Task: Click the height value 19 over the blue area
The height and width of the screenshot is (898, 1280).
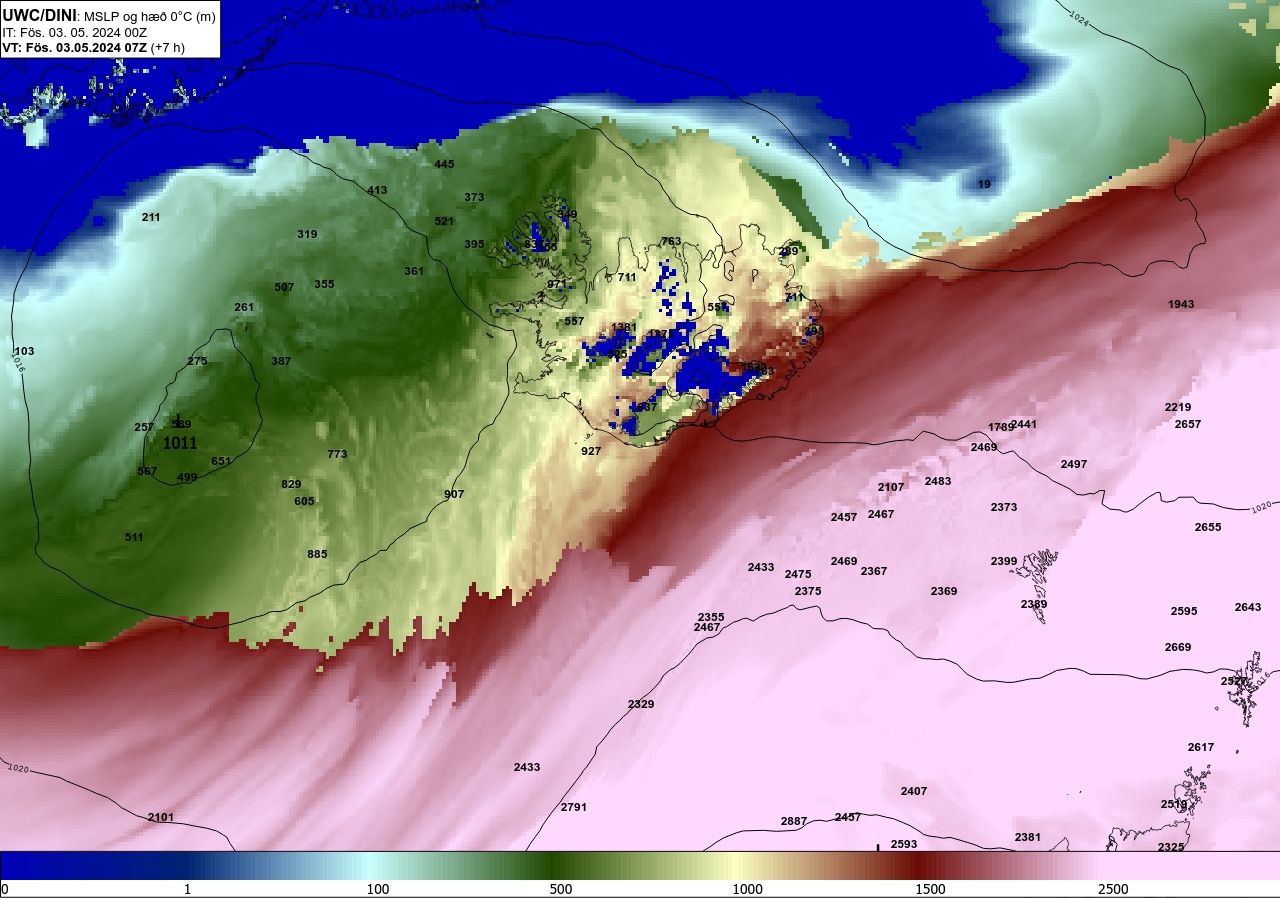Action: (984, 184)
